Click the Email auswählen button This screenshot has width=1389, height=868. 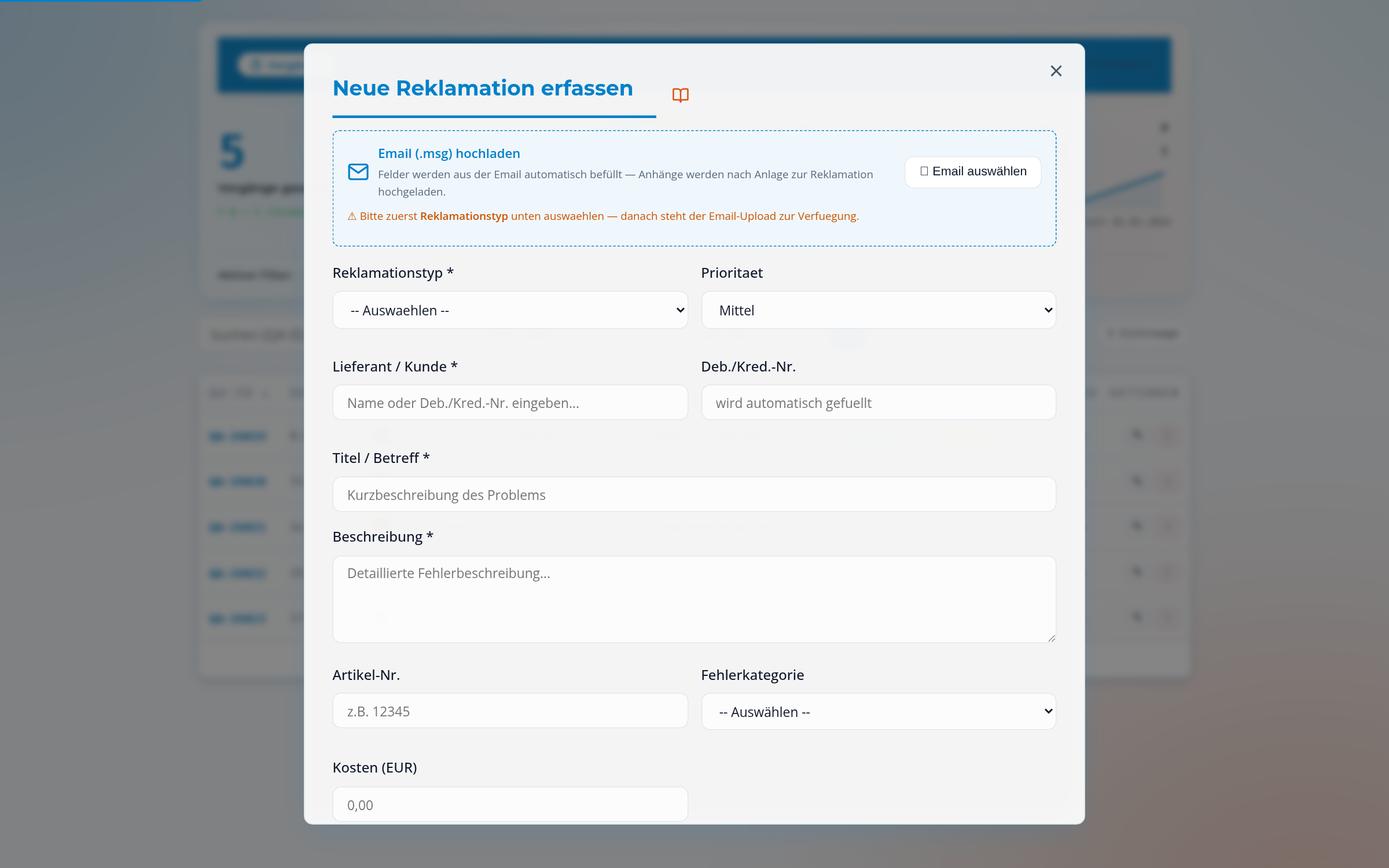tap(973, 172)
